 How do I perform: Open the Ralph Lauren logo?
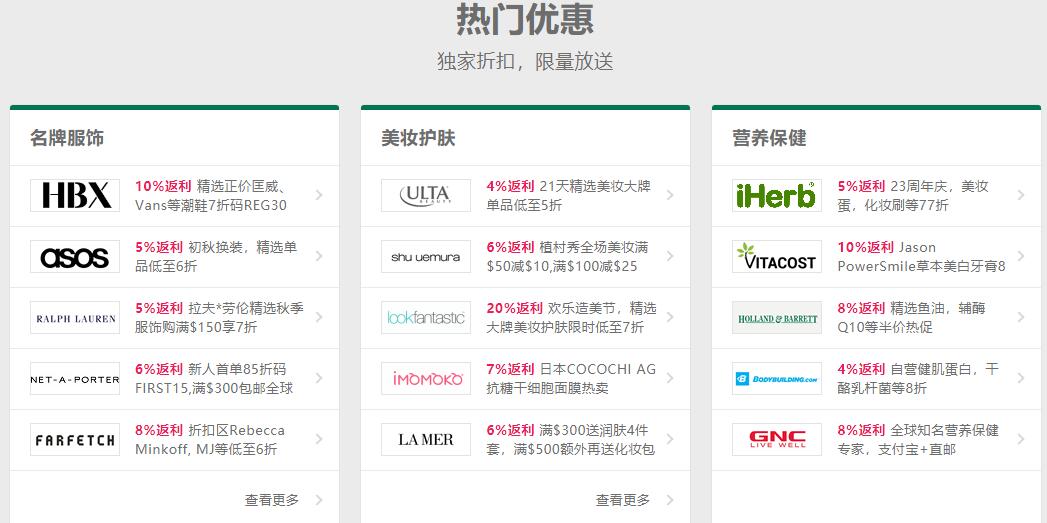[75, 317]
